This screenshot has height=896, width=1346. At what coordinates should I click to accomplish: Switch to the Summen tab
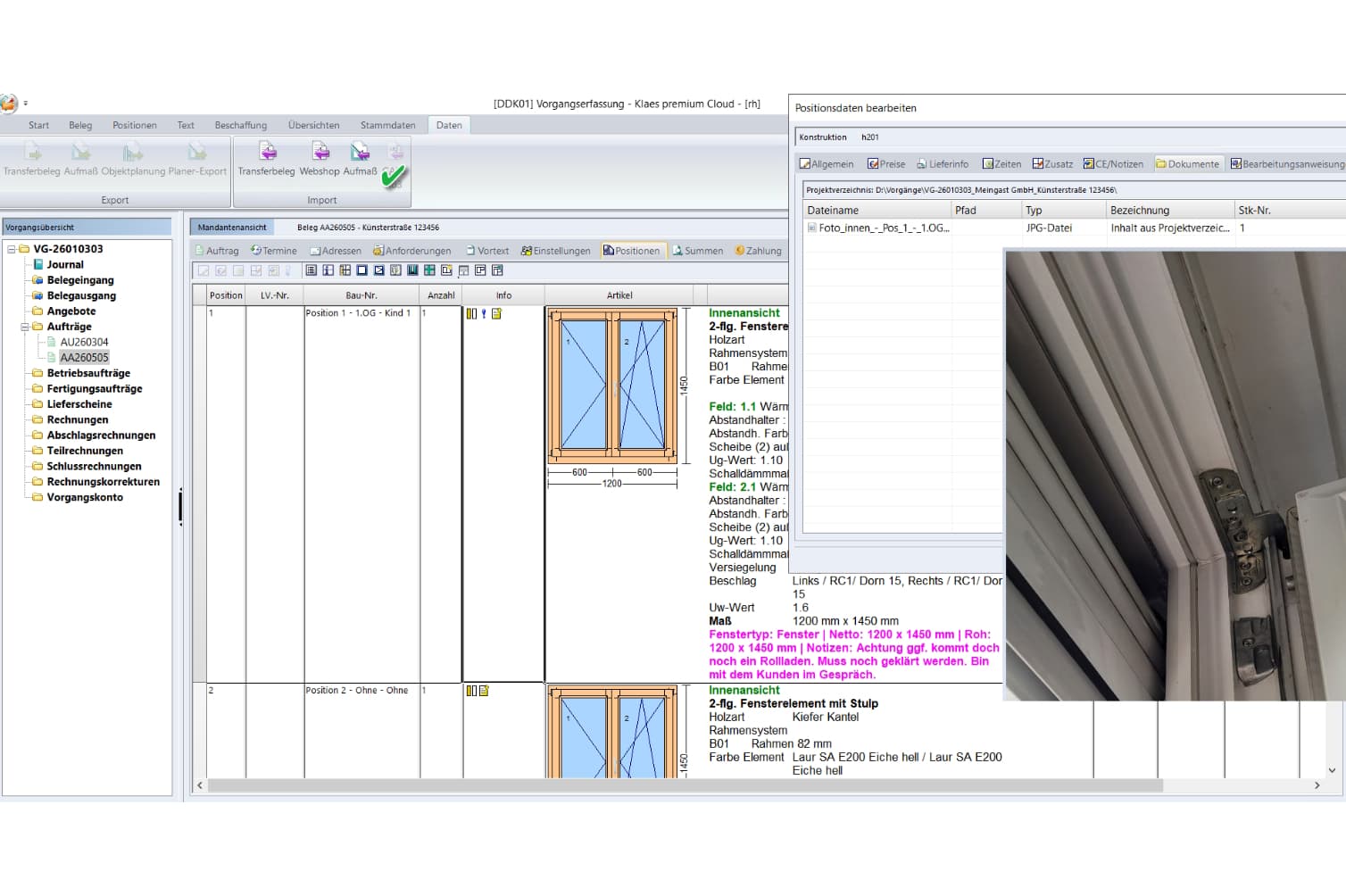tap(698, 251)
